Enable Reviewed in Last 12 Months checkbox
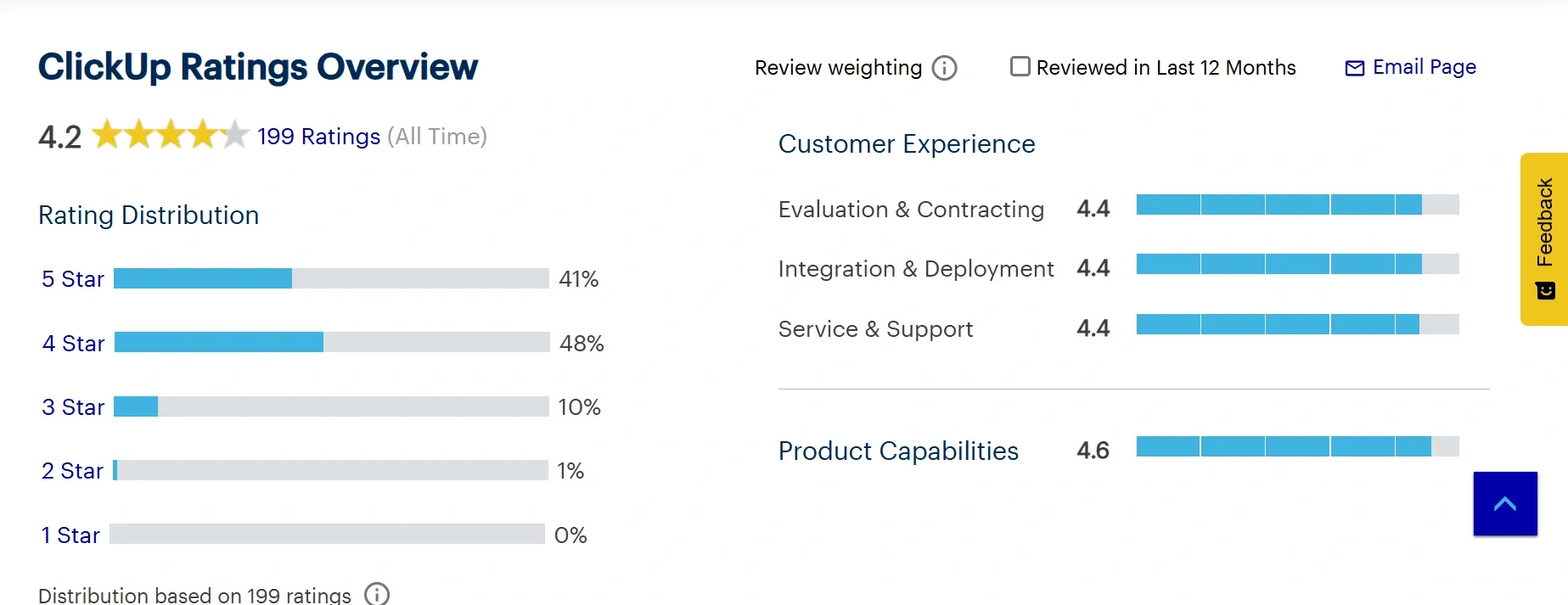The width and height of the screenshot is (1568, 605). [x=1020, y=66]
